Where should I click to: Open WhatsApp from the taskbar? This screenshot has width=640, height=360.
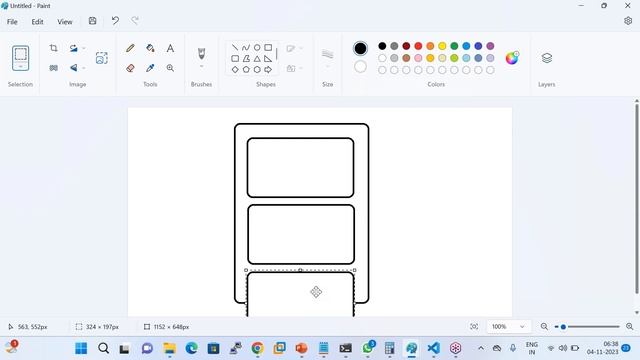pos(368,348)
